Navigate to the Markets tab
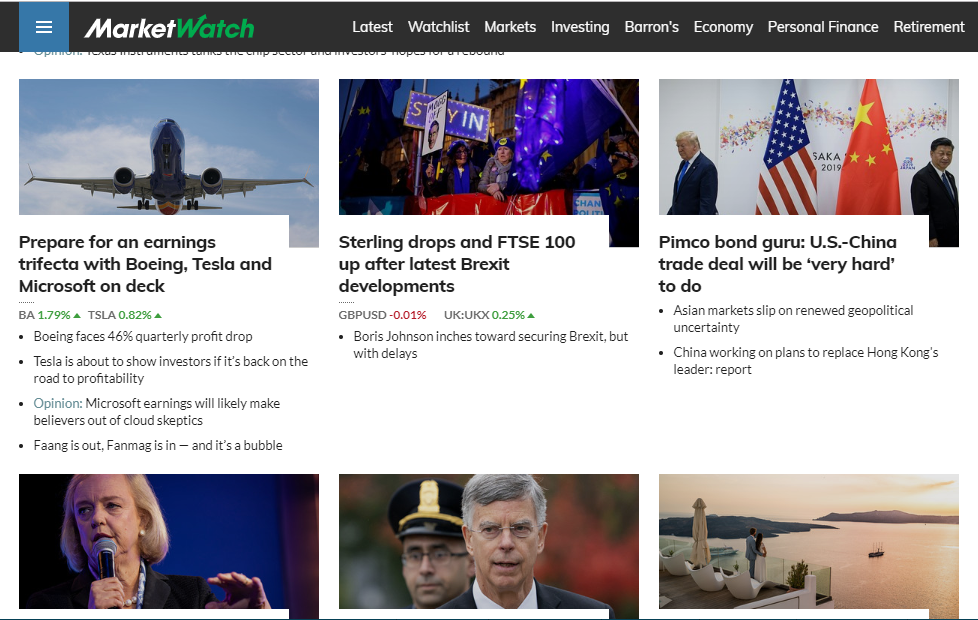Image resolution: width=978 pixels, height=620 pixels. point(510,27)
